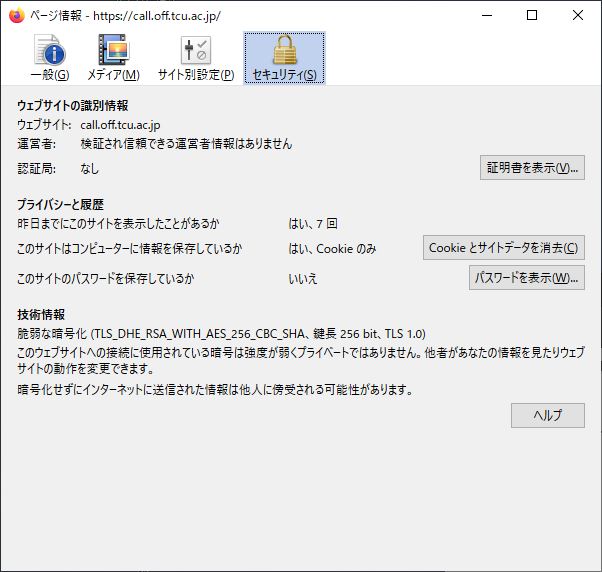This screenshot has width=602, height=572.
Task: Open saved passwords via パスワードを表示(W)...
Action: coord(527,277)
